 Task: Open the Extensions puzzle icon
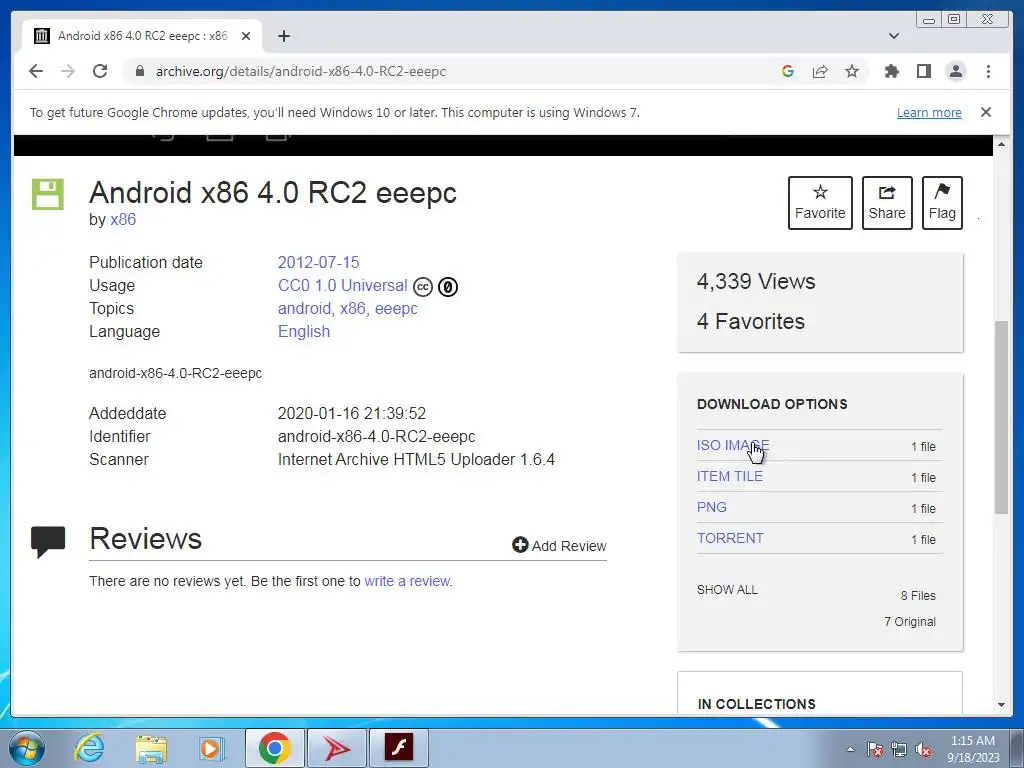891,71
